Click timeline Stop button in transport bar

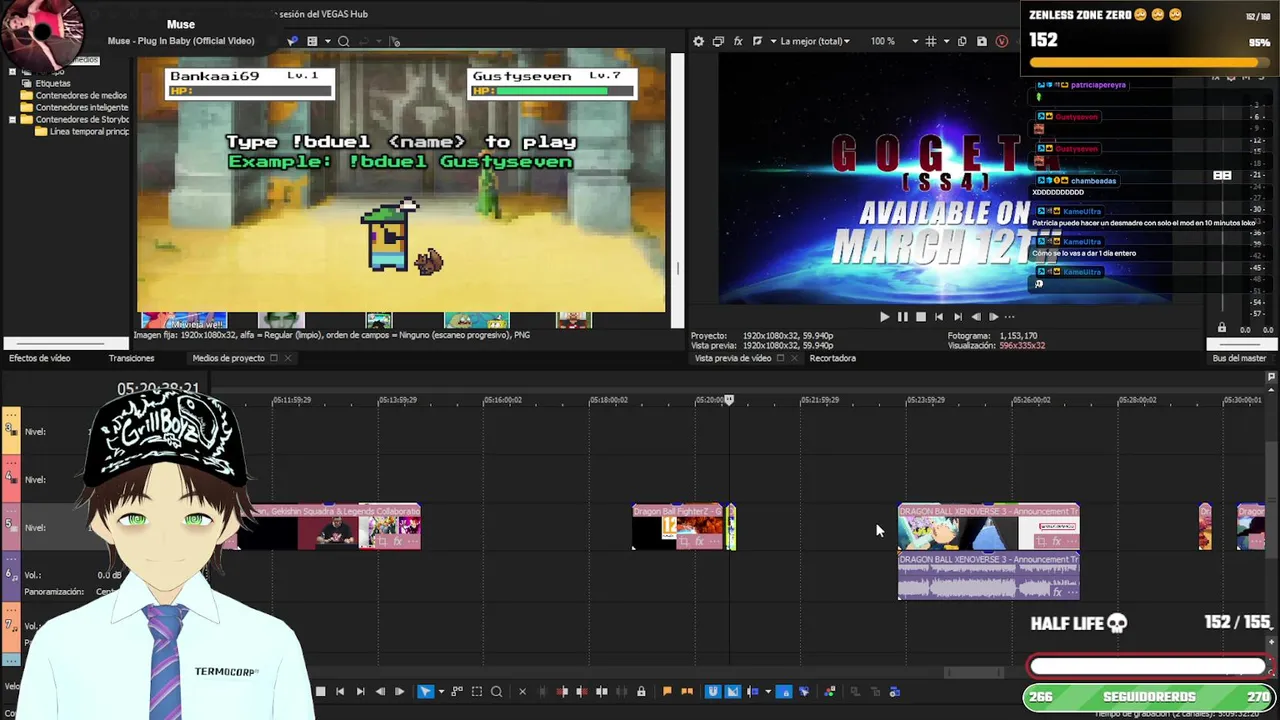coord(320,691)
